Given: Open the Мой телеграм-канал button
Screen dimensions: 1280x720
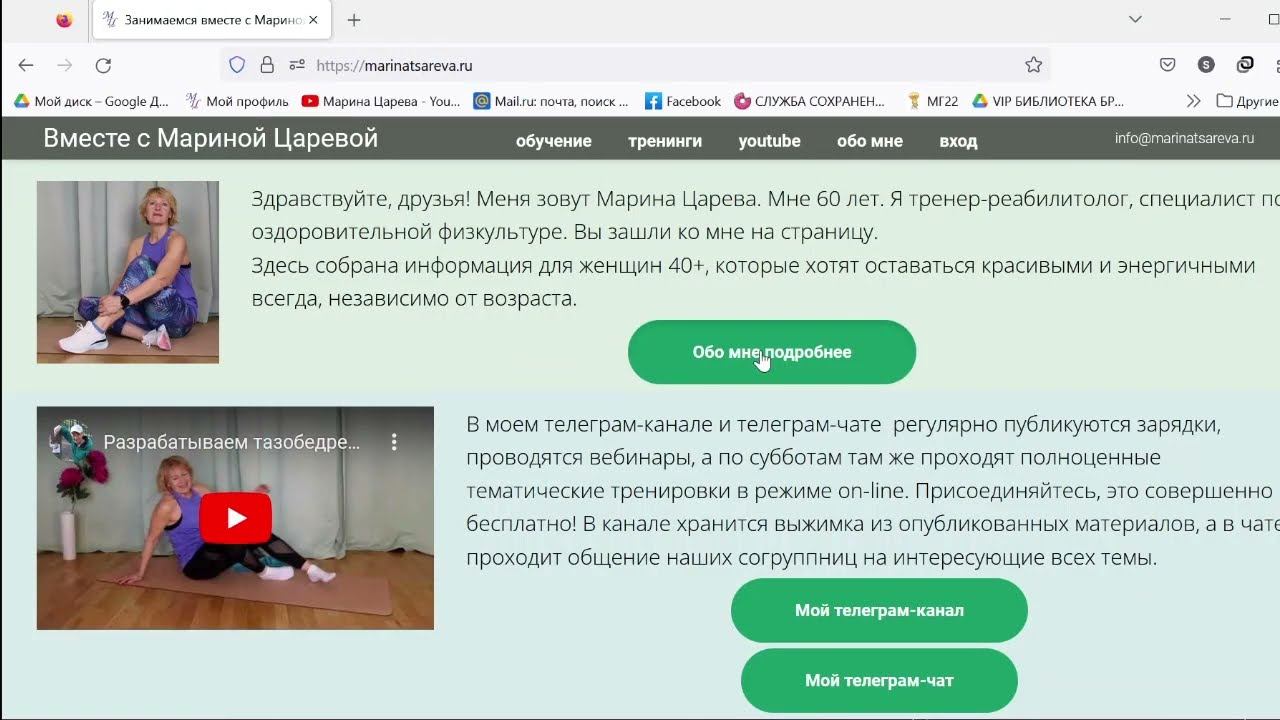Looking at the screenshot, I should [879, 610].
